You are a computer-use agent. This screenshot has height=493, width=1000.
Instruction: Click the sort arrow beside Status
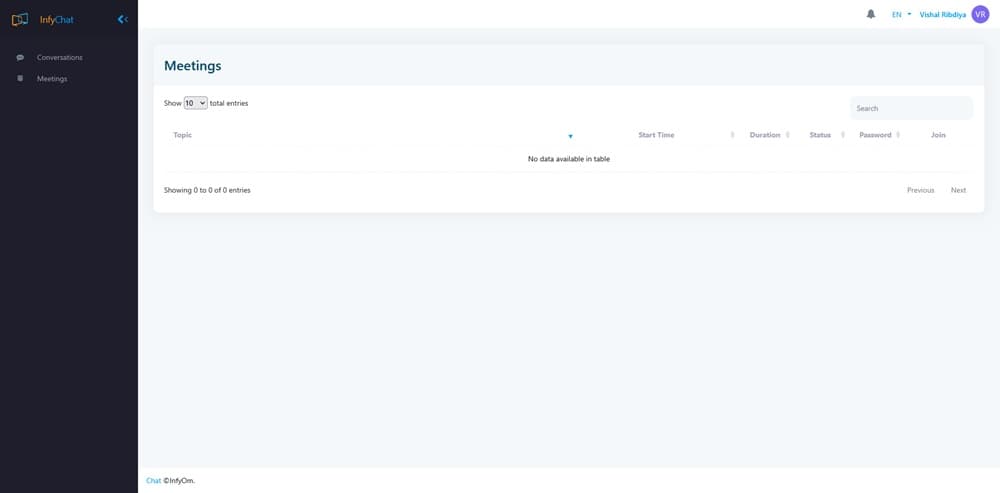(843, 135)
